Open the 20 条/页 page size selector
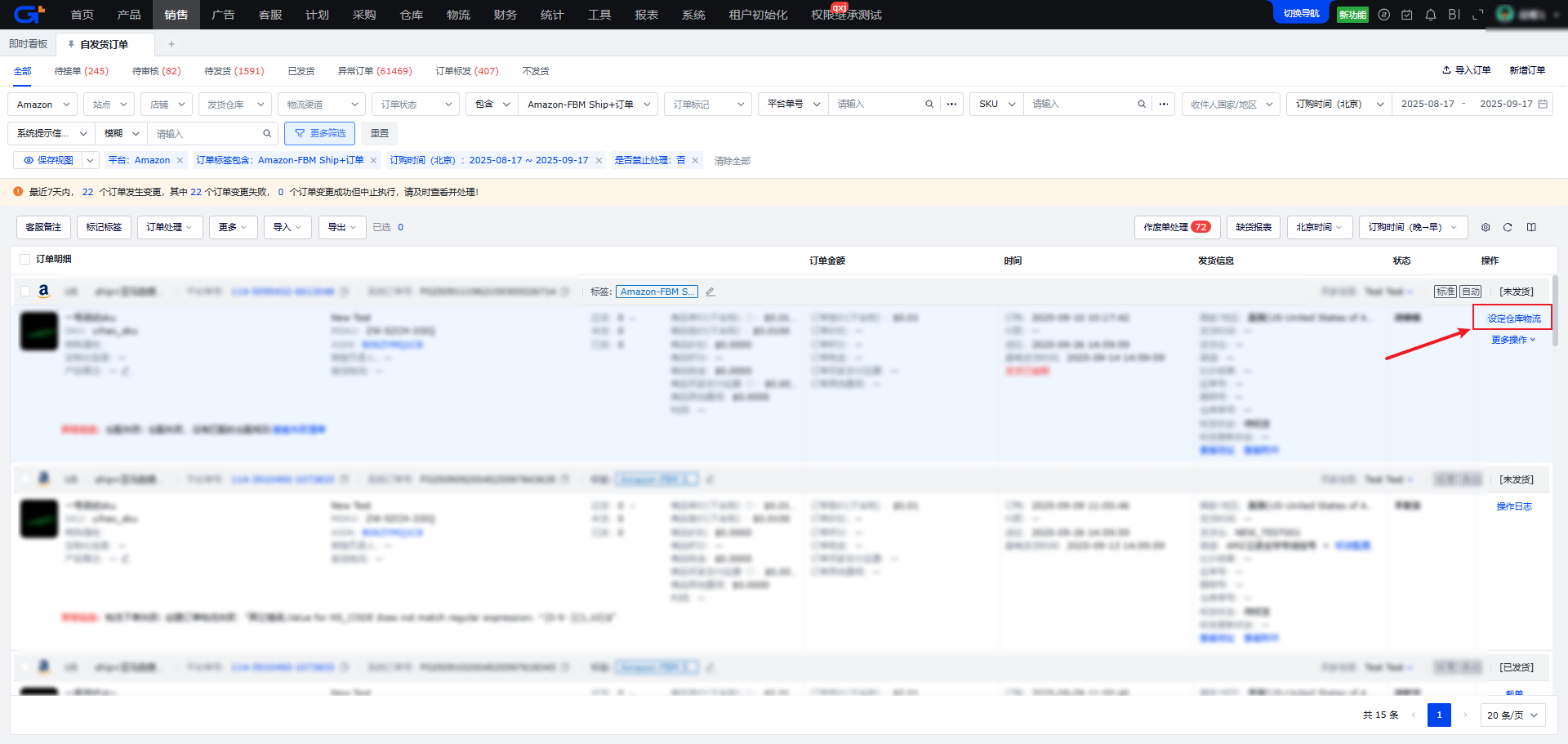 click(x=1512, y=715)
